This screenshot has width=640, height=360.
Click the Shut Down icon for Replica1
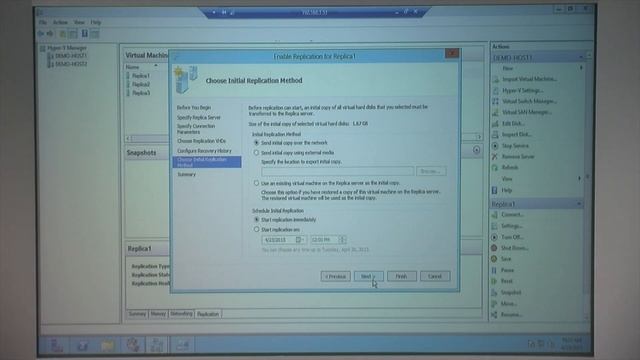[x=494, y=248]
